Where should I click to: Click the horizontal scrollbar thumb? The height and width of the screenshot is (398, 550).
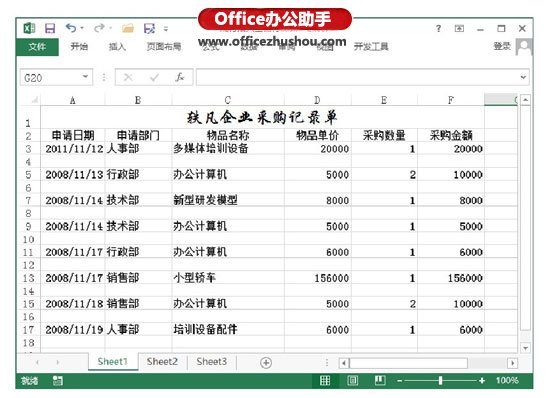408,363
